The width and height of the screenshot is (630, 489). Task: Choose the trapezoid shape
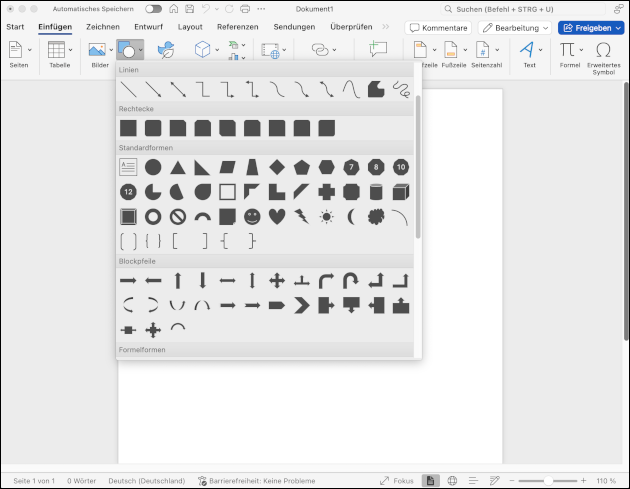click(252, 167)
